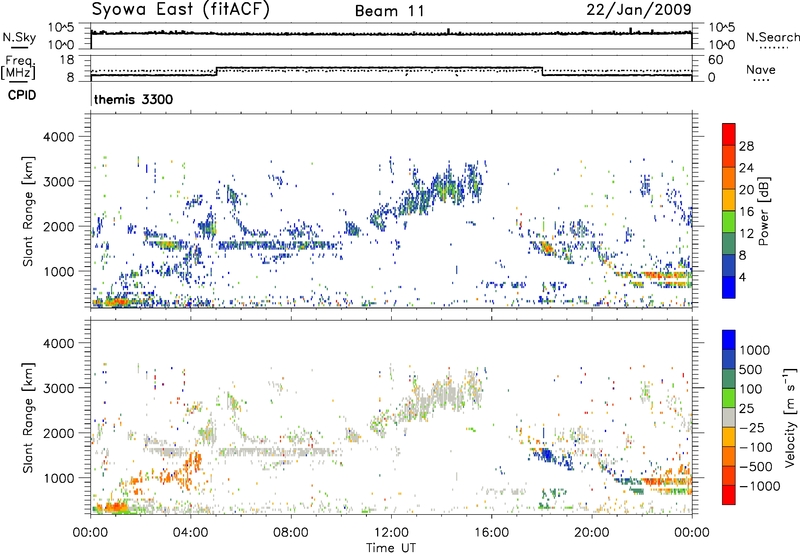Pick the green 25–100 velocity swatch
800x554 pixels.
click(729, 398)
